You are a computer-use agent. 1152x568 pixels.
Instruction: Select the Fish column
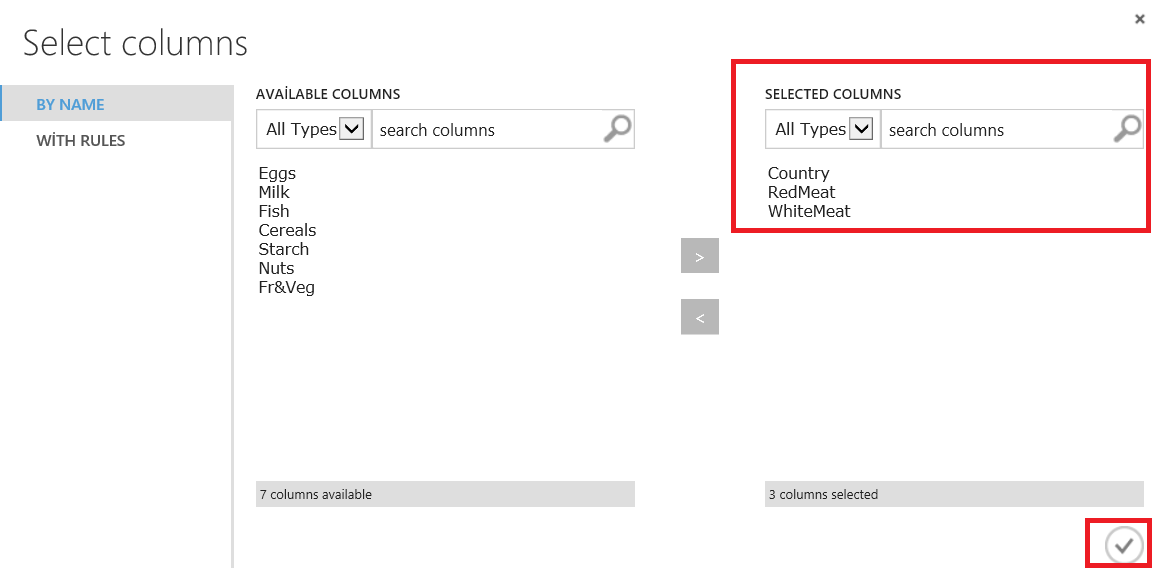[274, 211]
